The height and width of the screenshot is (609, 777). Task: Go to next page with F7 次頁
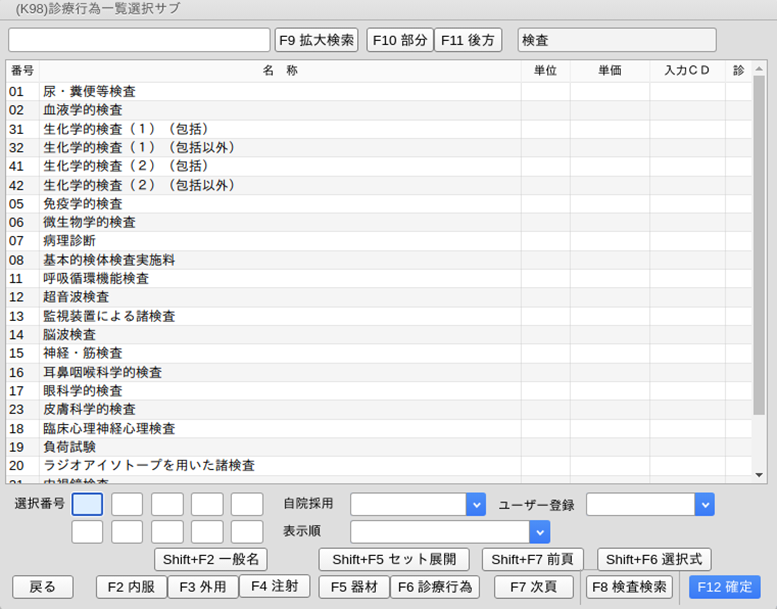point(534,587)
